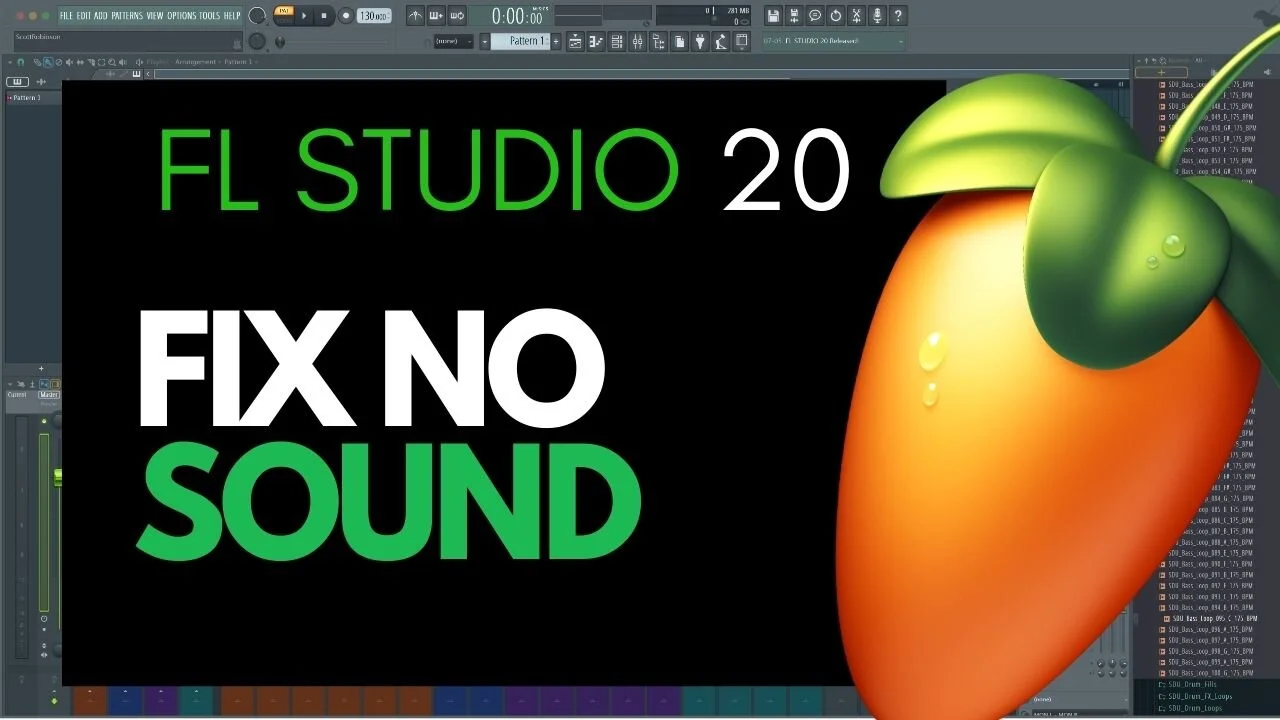
Task: Click the Stop button in transport
Action: [324, 16]
